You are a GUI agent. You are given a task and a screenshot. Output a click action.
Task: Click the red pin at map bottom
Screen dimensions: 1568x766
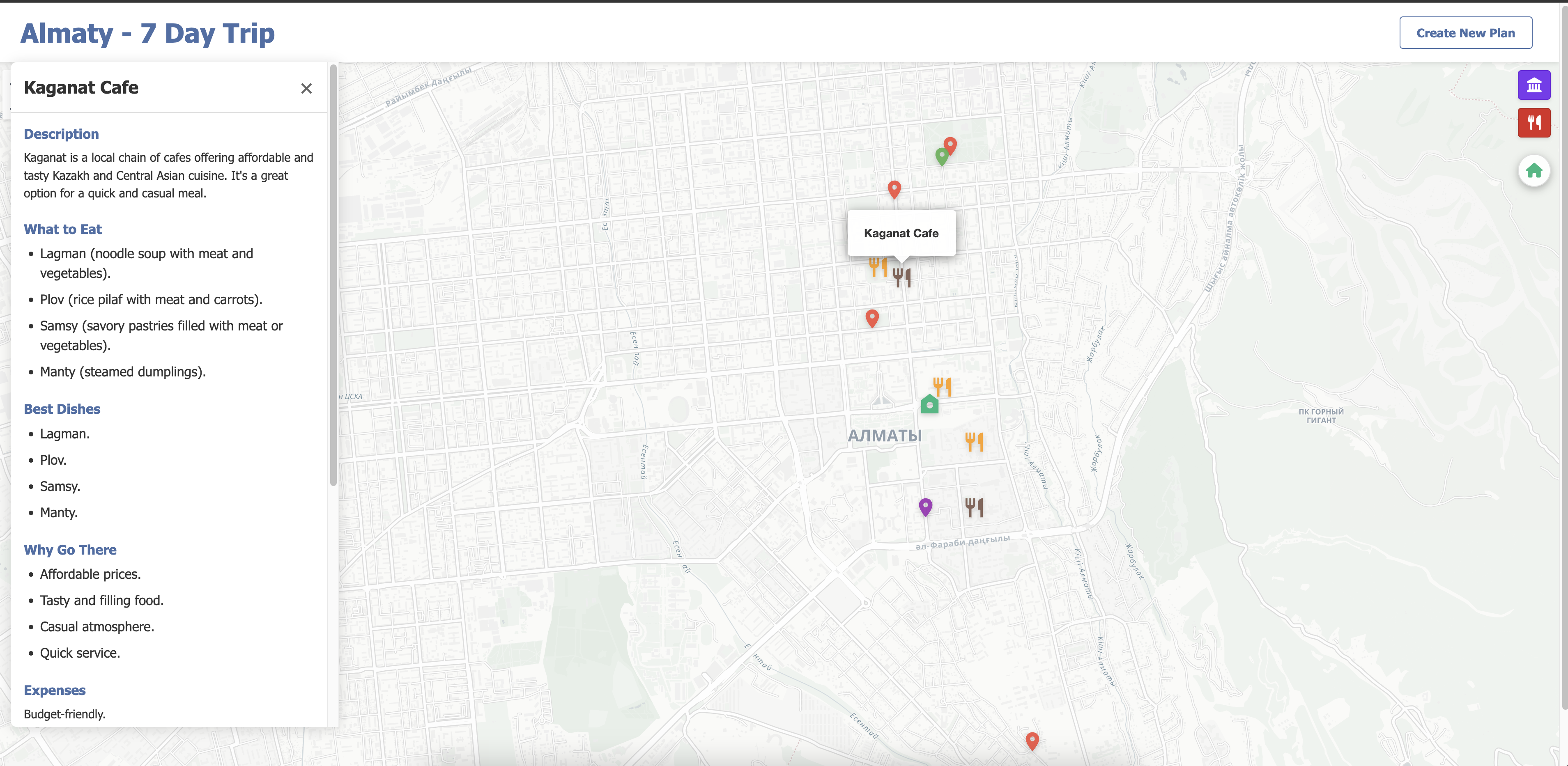tap(1032, 740)
